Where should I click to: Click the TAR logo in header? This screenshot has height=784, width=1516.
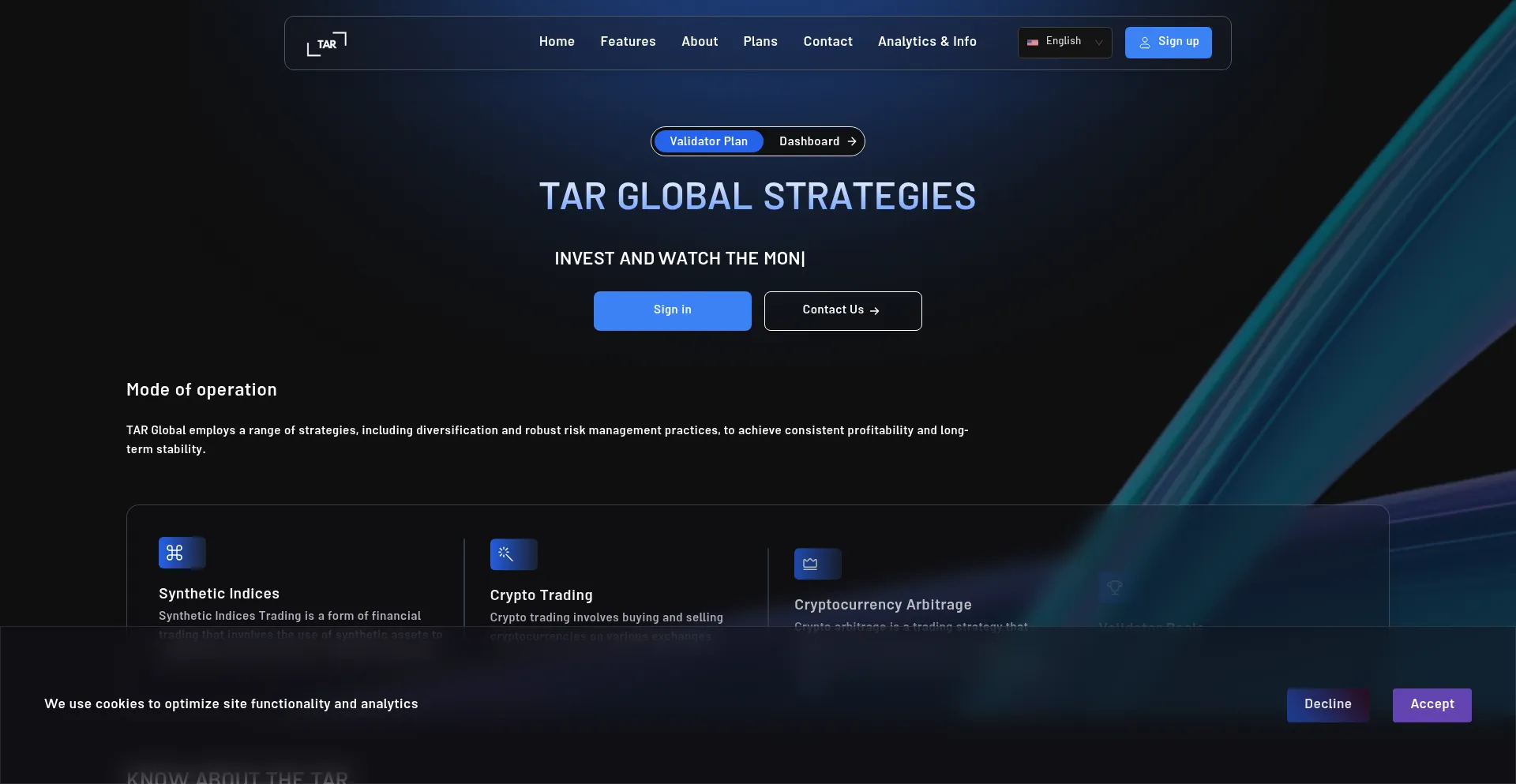pyautogui.click(x=327, y=43)
